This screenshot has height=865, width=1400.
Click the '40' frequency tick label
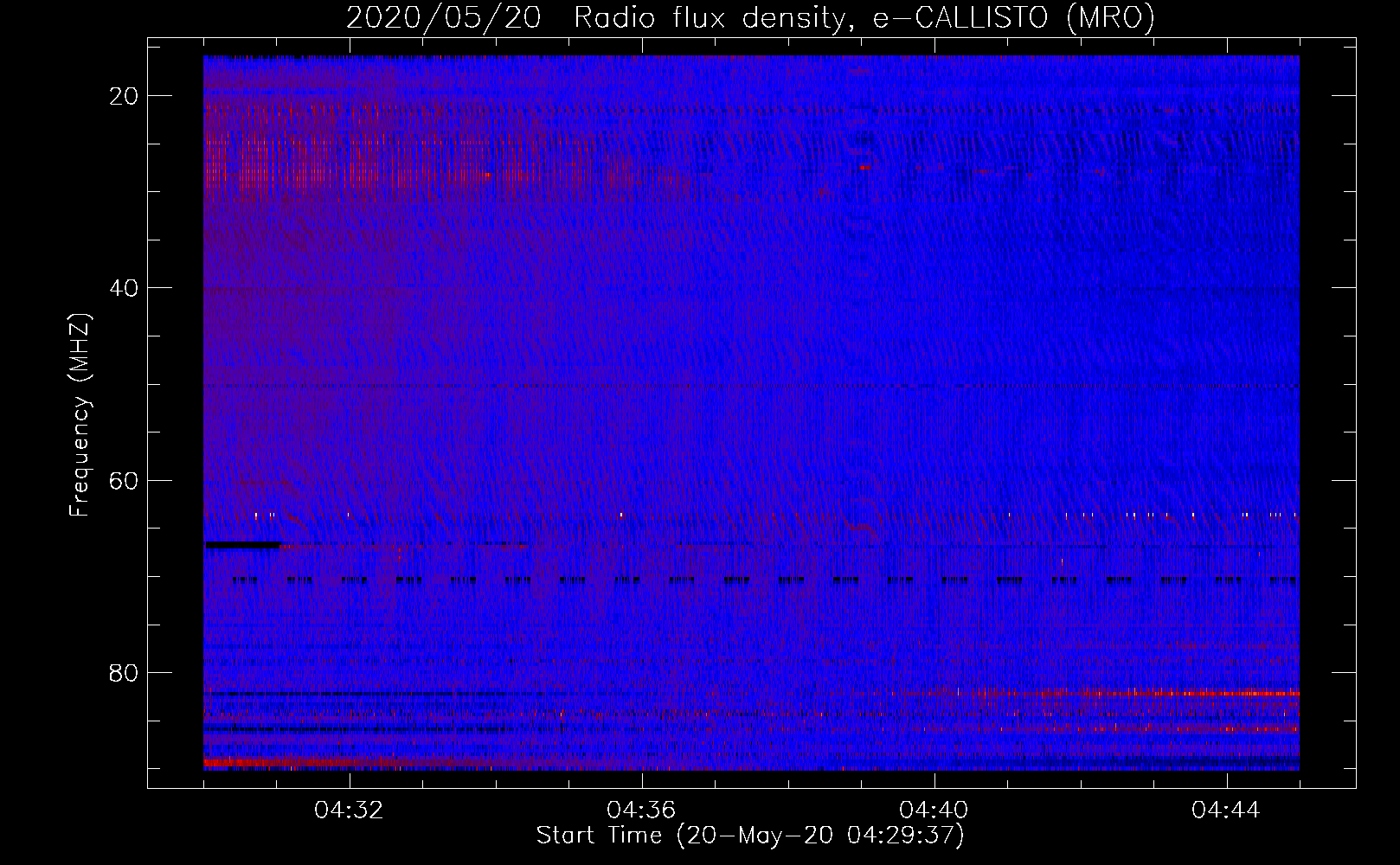(x=125, y=288)
